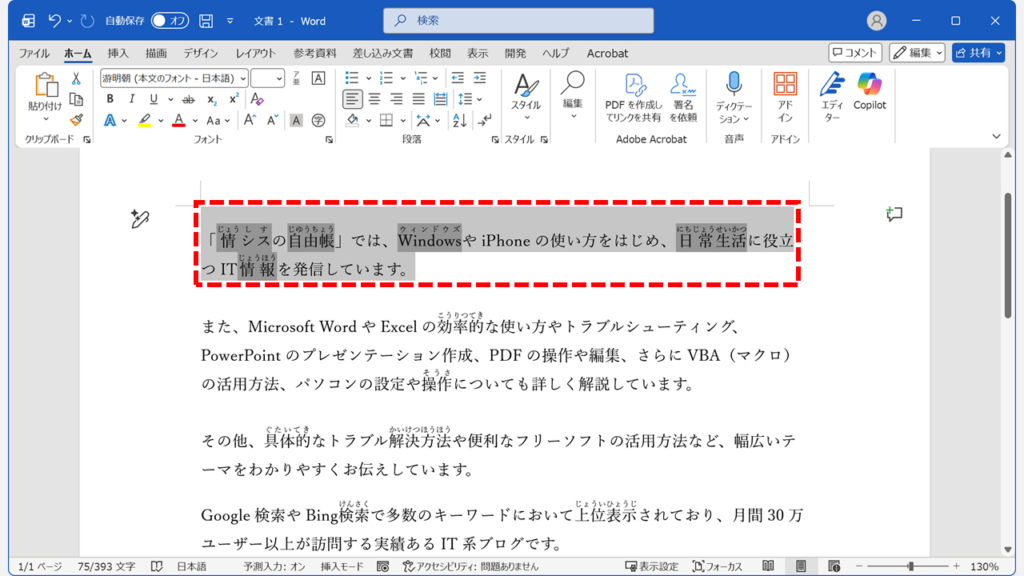Open the 校閲 ribbon tab

pos(439,53)
